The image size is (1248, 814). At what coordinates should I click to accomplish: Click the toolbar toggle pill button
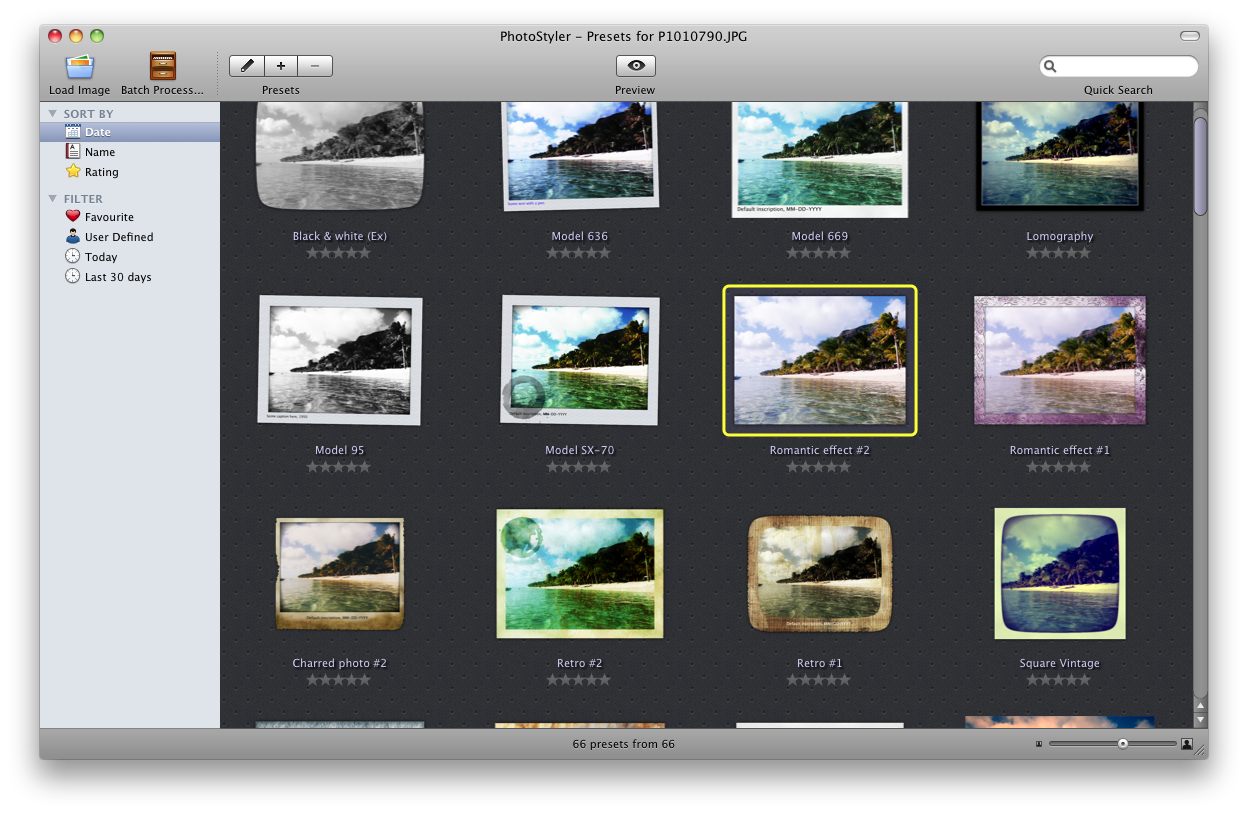1189,36
